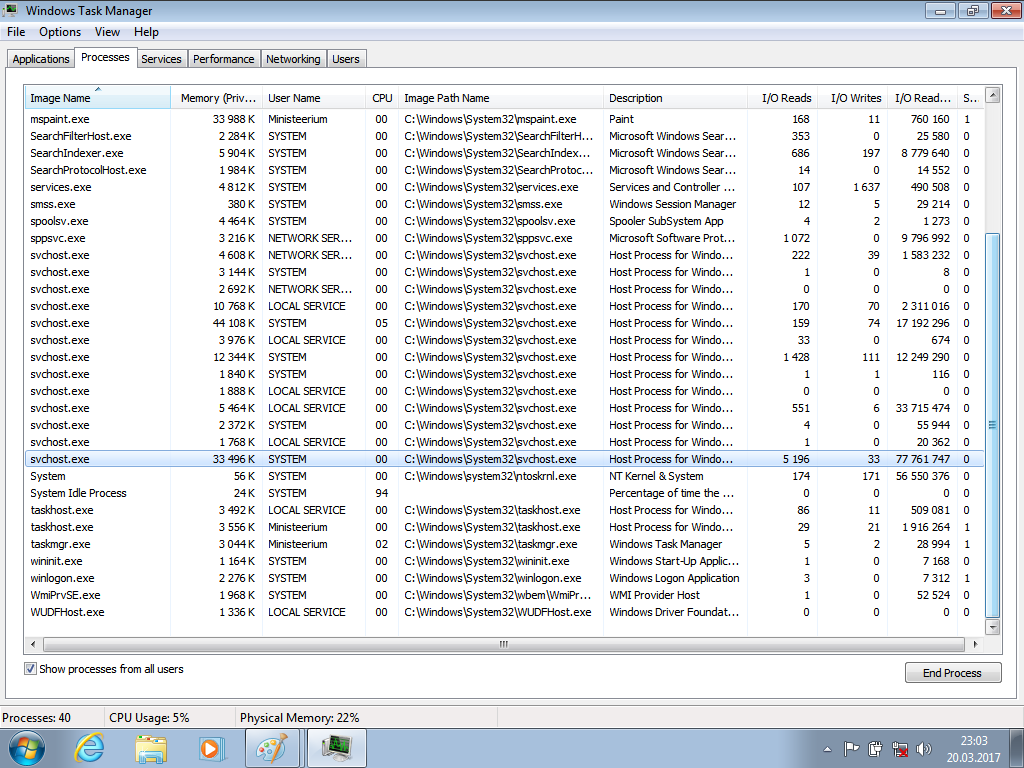
Task: Select SearchIndexer.exe process
Action: 504,153
